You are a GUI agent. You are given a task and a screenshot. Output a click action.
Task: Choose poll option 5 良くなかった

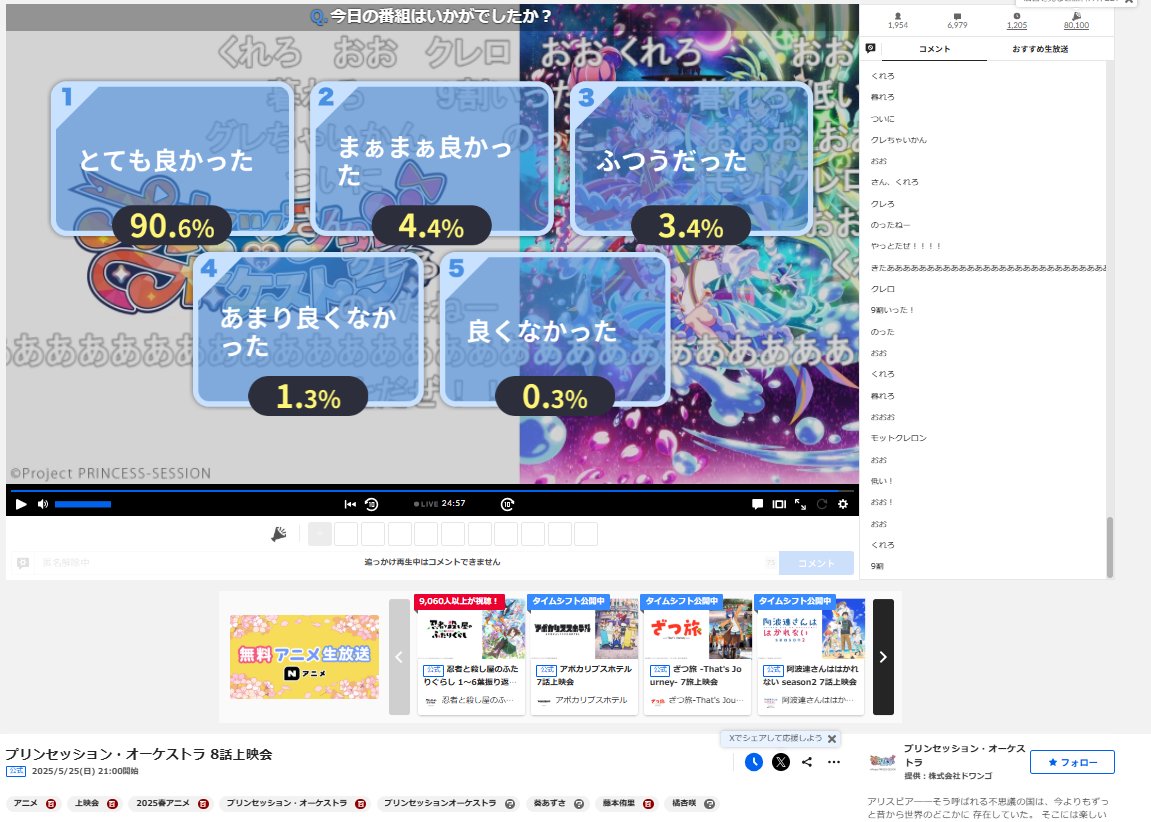click(x=555, y=330)
